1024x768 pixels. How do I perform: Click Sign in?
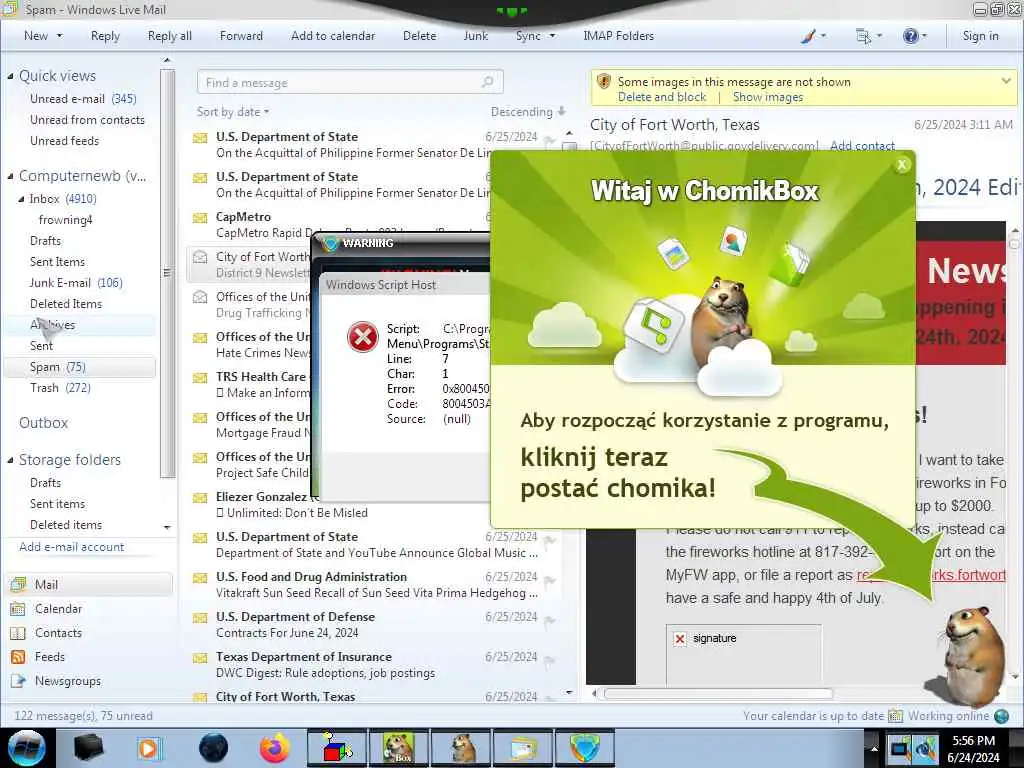tap(980, 36)
